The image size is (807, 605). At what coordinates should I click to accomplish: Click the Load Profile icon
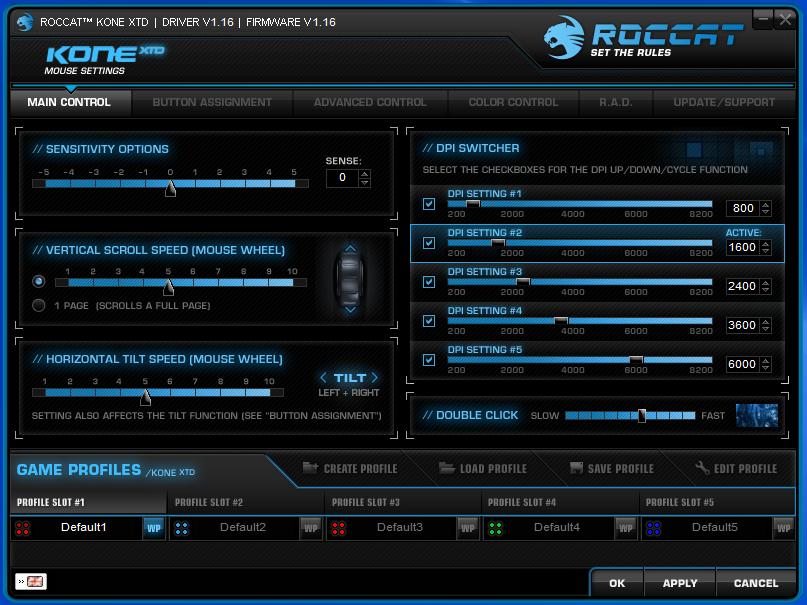[x=447, y=468]
